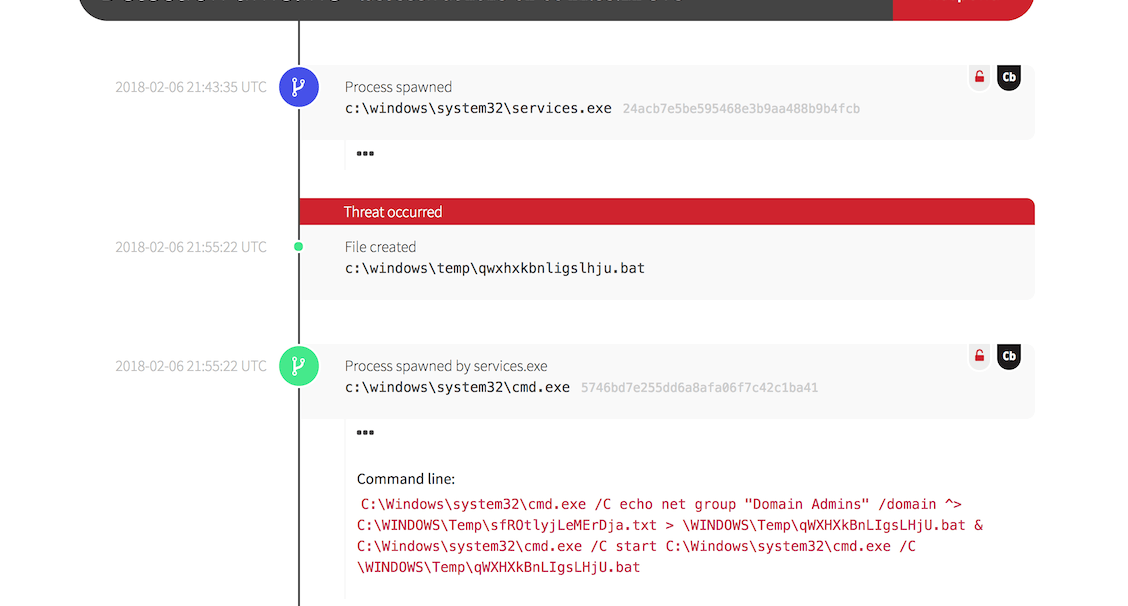Screen dimensions: 1128x606
Task: Click the created file path qwxhxkbnligslhju.bat
Action: tap(495, 268)
